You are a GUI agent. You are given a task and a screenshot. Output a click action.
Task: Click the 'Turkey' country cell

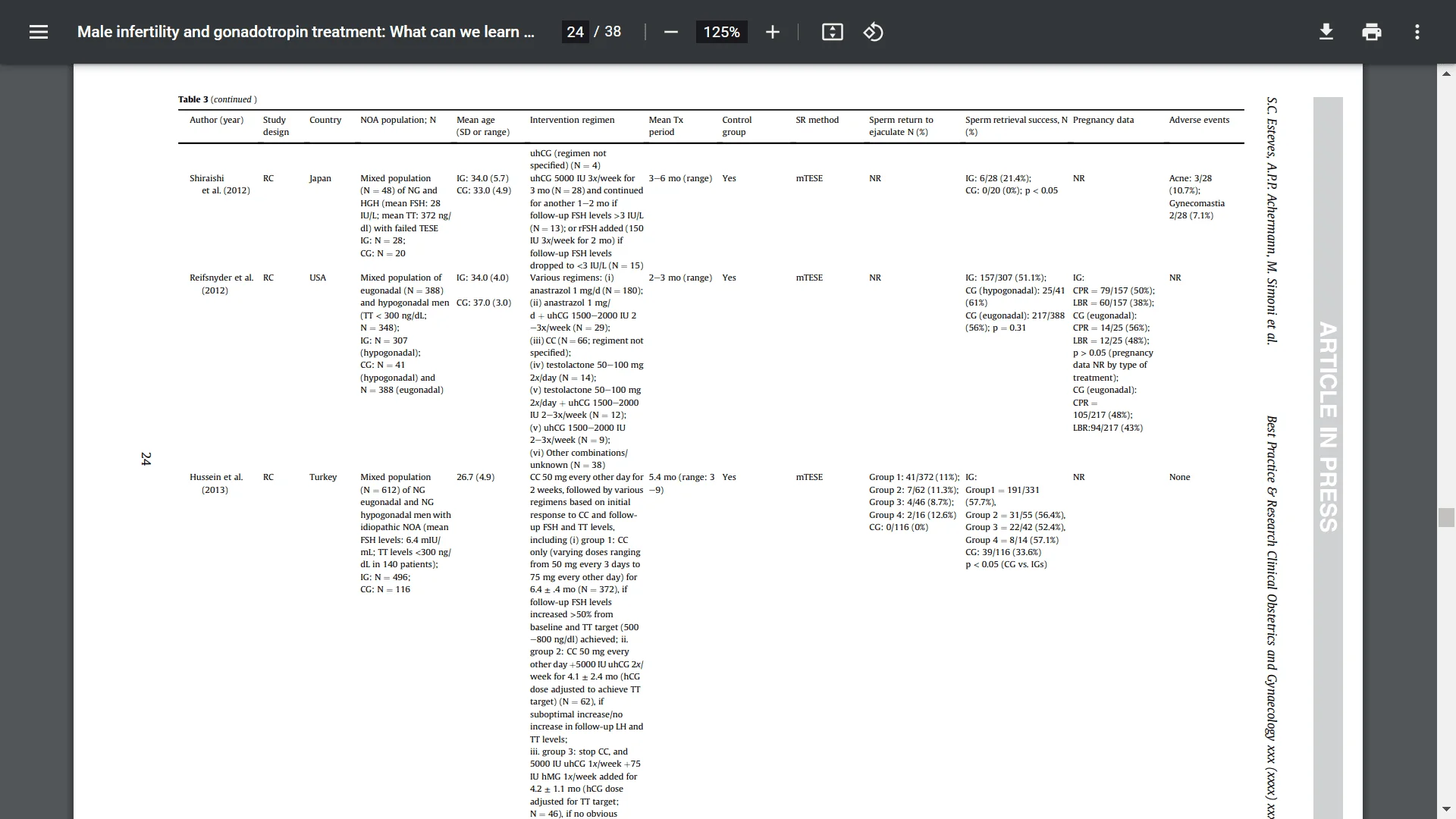click(323, 477)
